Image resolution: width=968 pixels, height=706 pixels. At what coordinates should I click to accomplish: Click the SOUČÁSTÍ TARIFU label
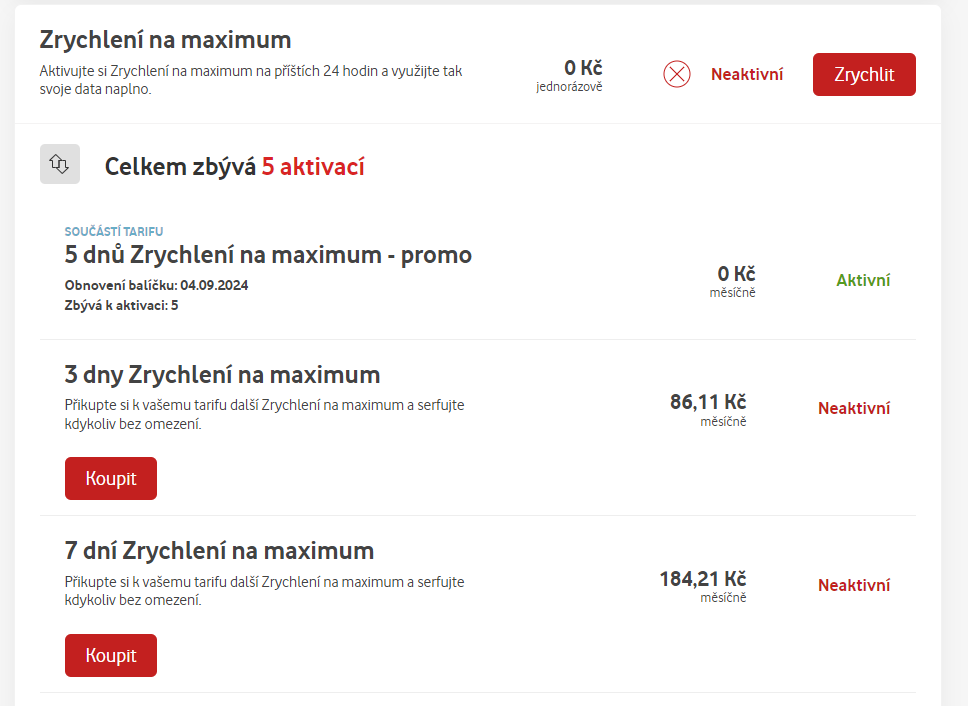pyautogui.click(x=114, y=231)
